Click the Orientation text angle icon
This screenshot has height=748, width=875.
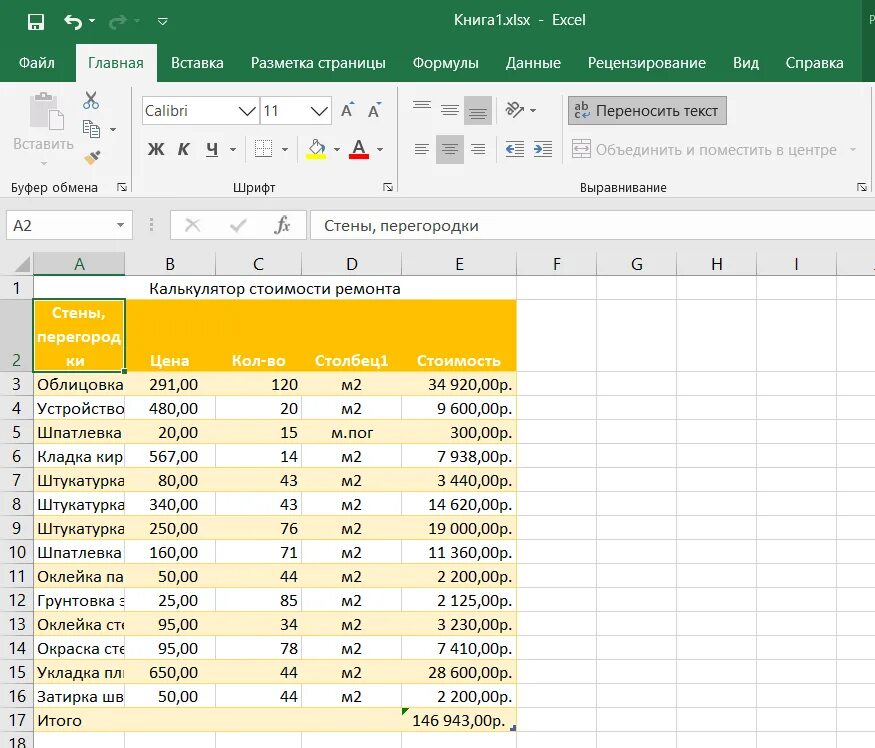click(515, 110)
